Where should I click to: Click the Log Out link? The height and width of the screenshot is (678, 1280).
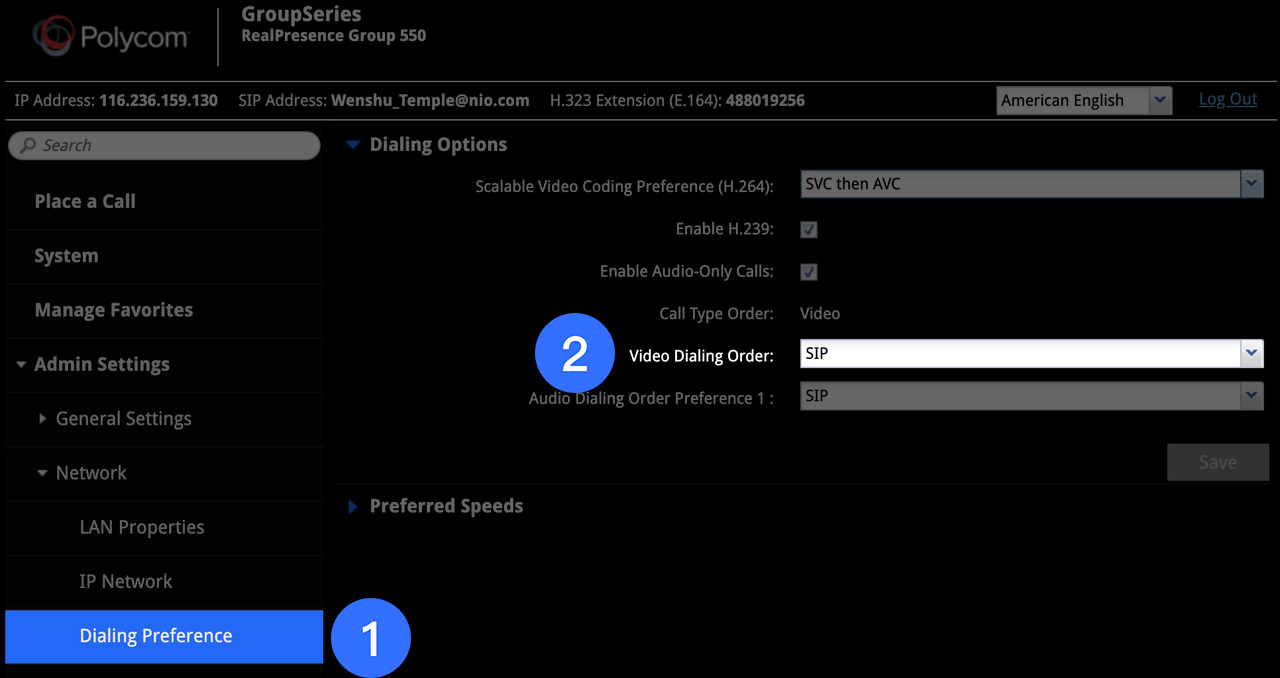(1228, 99)
